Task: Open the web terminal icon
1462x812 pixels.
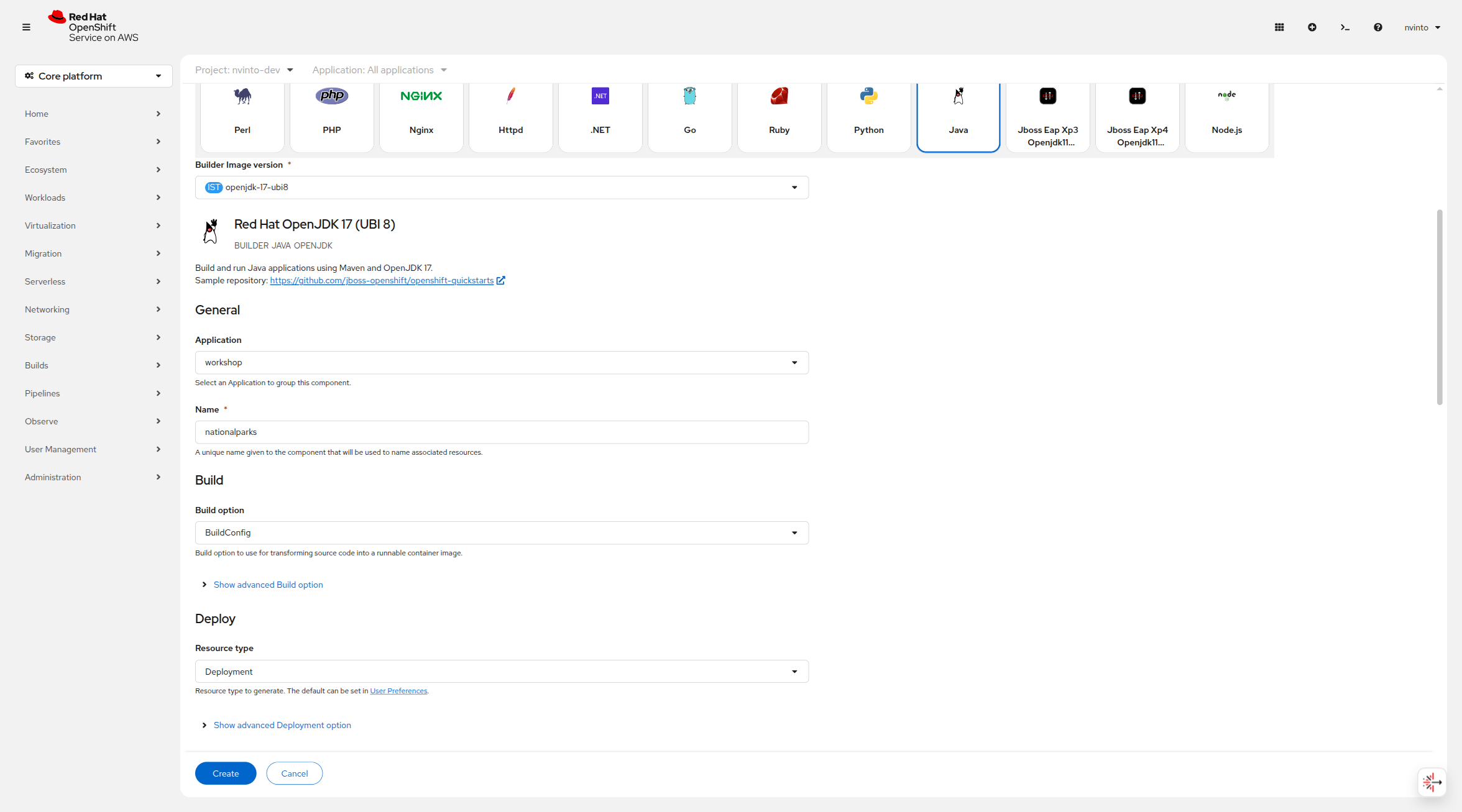Action: pyautogui.click(x=1345, y=27)
